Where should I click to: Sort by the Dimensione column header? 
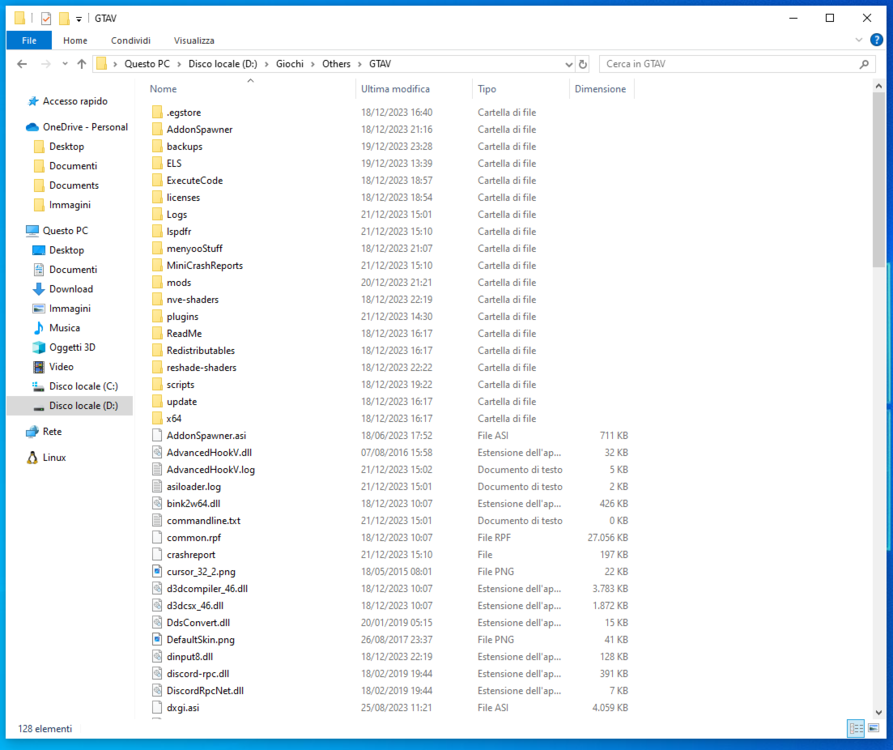click(x=601, y=89)
